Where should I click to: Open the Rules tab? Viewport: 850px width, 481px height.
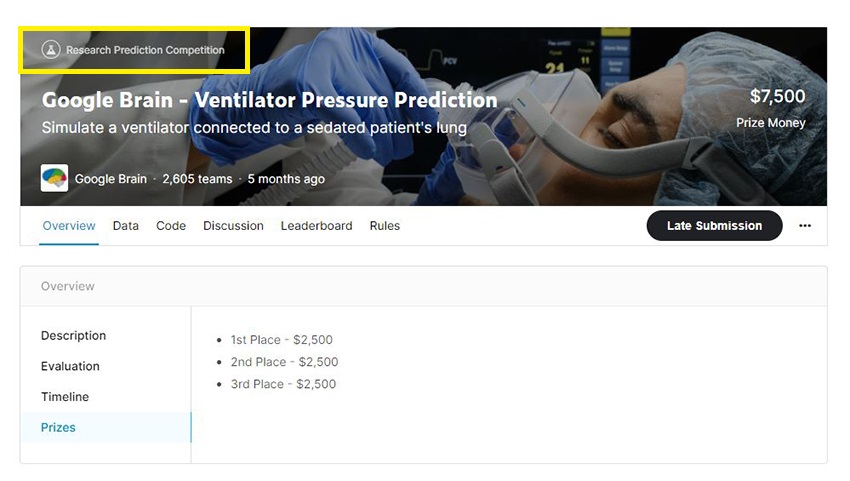click(x=385, y=226)
